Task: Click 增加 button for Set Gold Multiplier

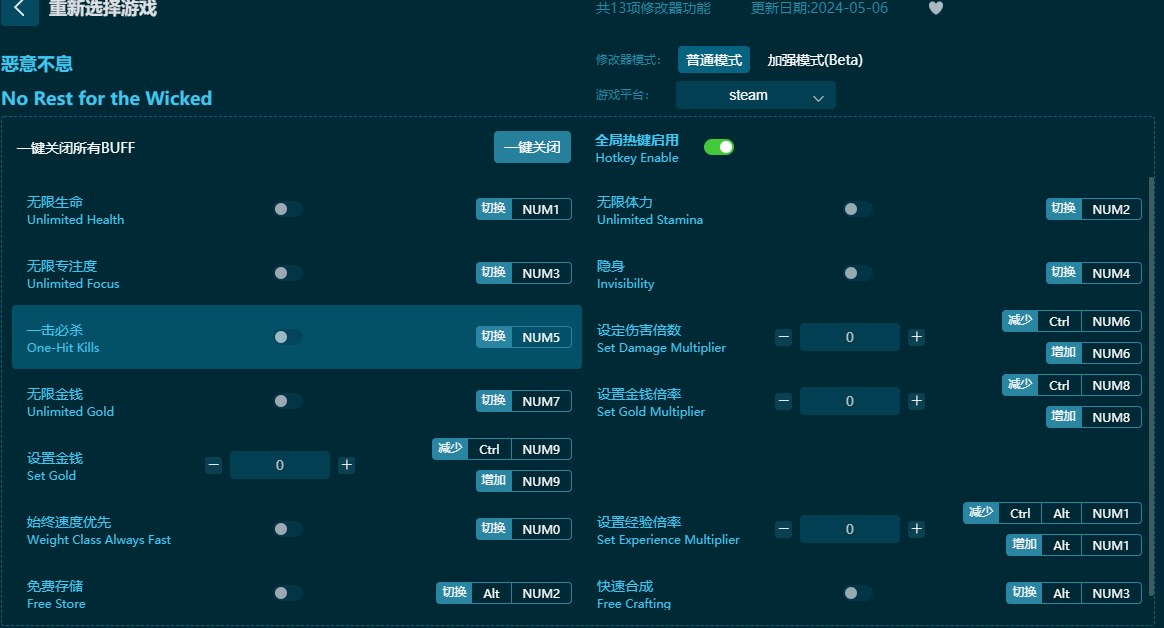Action: tap(1064, 417)
